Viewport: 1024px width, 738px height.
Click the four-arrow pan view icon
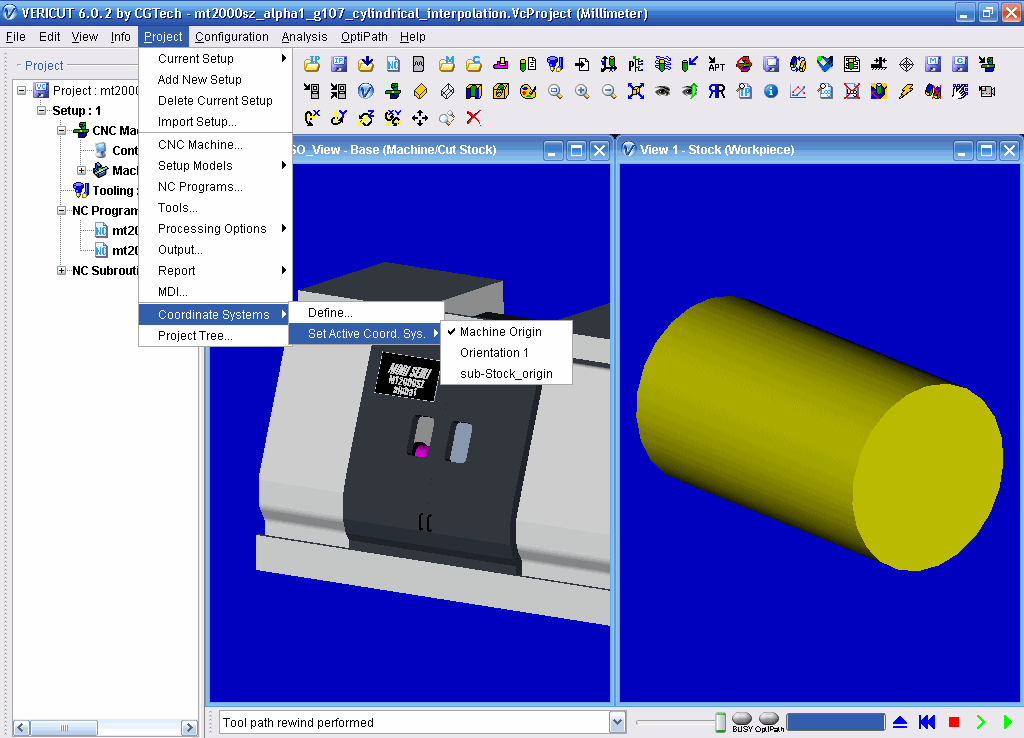pyautogui.click(x=420, y=118)
